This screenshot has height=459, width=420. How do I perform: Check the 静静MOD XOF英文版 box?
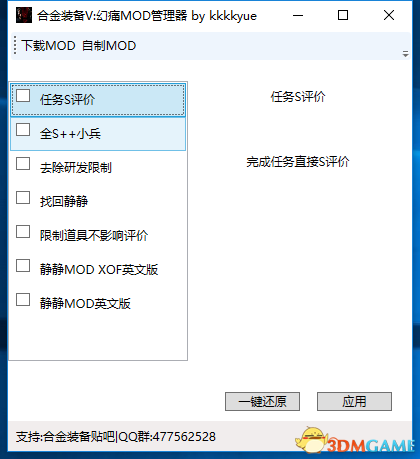pos(23,266)
